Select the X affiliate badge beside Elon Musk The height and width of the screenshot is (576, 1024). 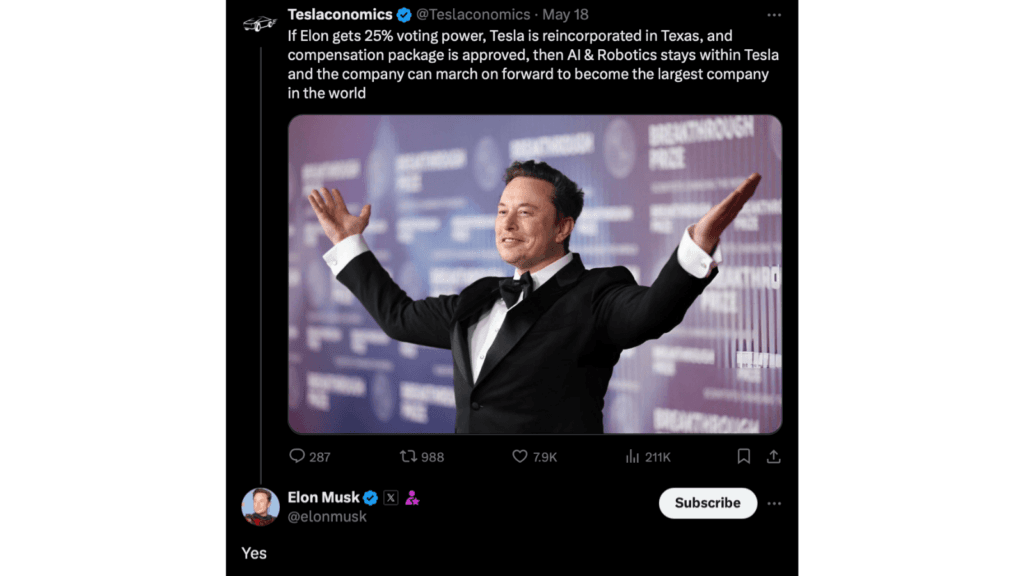click(391, 497)
